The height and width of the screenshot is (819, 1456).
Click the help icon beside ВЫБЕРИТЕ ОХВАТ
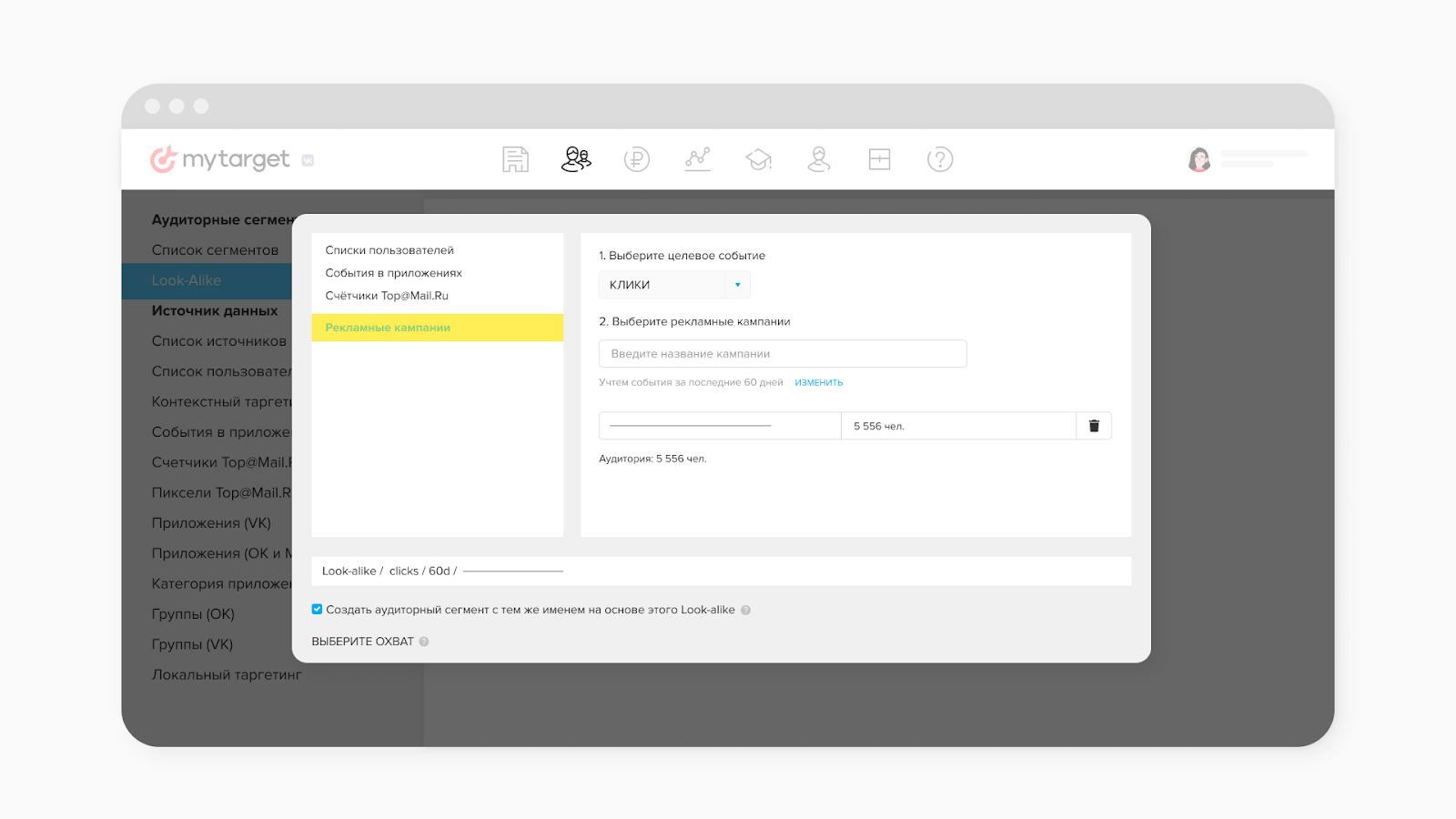point(424,642)
